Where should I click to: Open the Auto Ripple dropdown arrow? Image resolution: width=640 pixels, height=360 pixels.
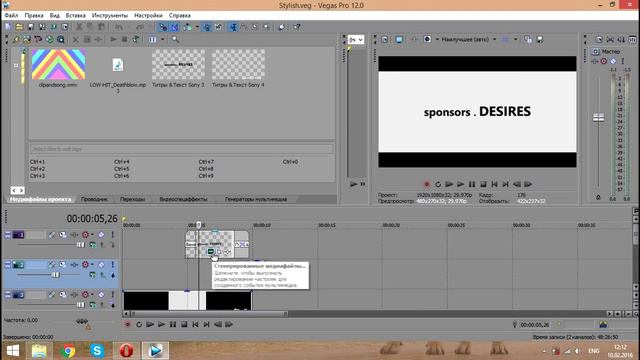198,27
